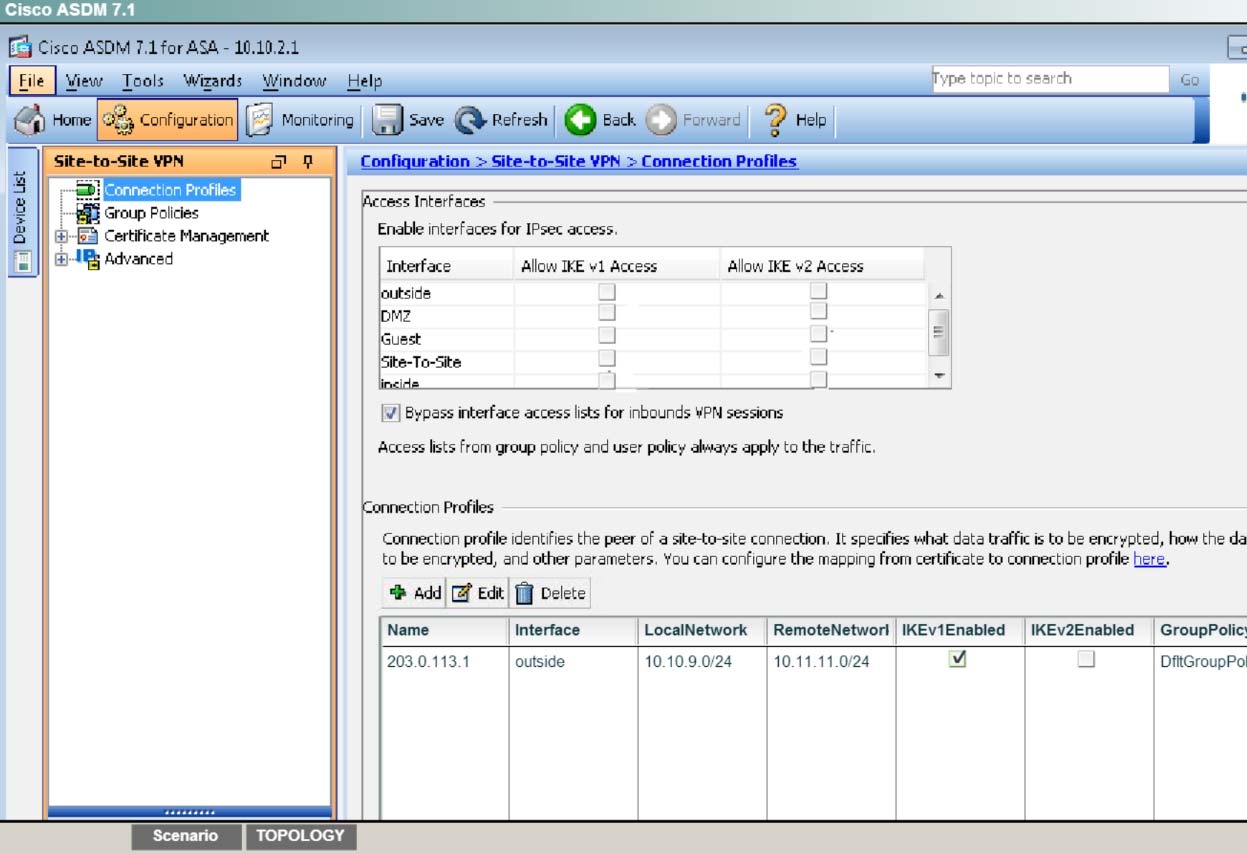Select the 203.0.113.1 profile name cell
This screenshot has width=1247, height=853.
click(x=444, y=662)
